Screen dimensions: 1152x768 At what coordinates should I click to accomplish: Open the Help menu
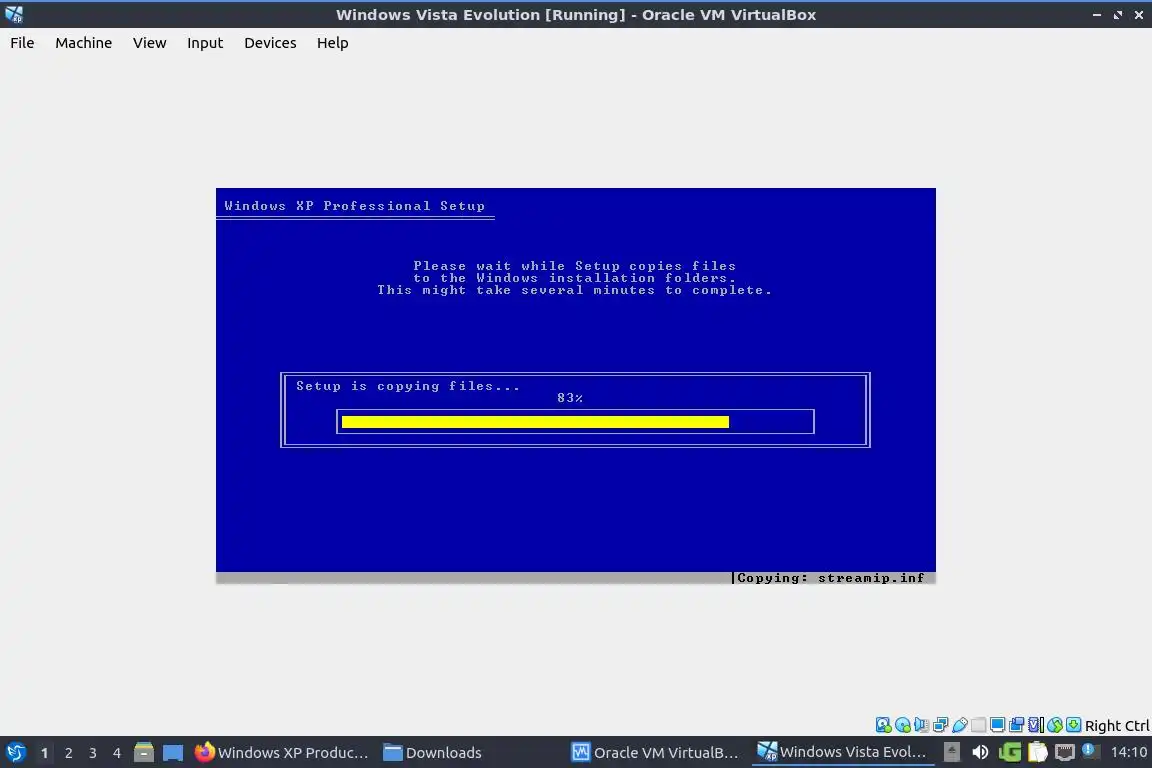point(332,43)
